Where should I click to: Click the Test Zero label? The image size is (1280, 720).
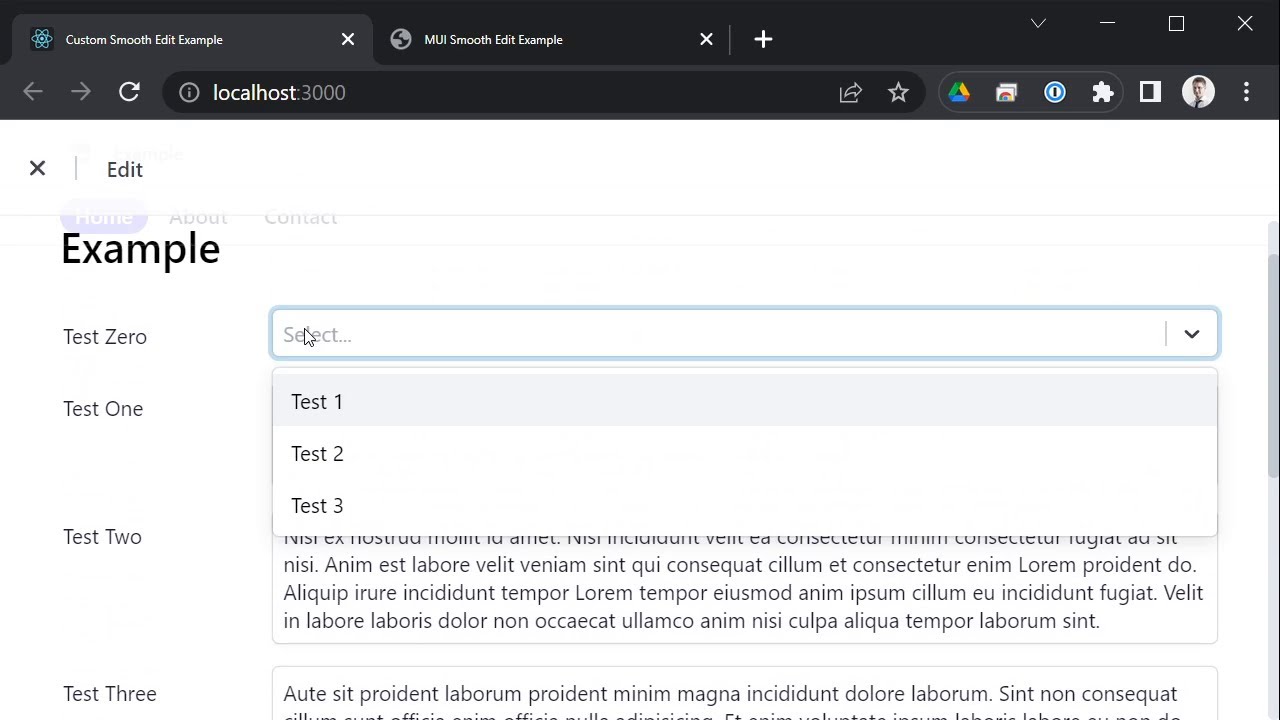point(105,336)
